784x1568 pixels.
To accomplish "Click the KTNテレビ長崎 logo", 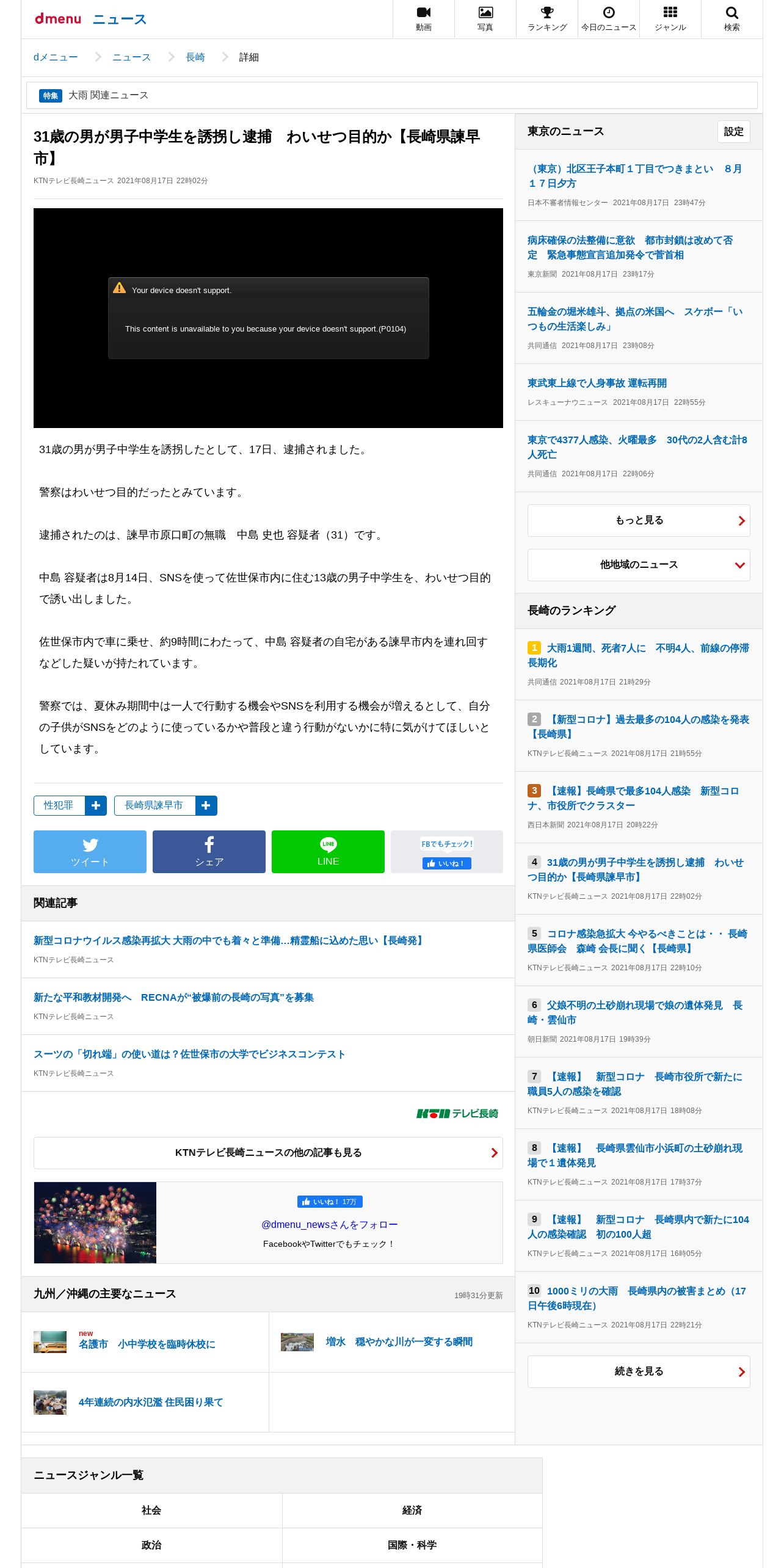I will click(x=457, y=1113).
